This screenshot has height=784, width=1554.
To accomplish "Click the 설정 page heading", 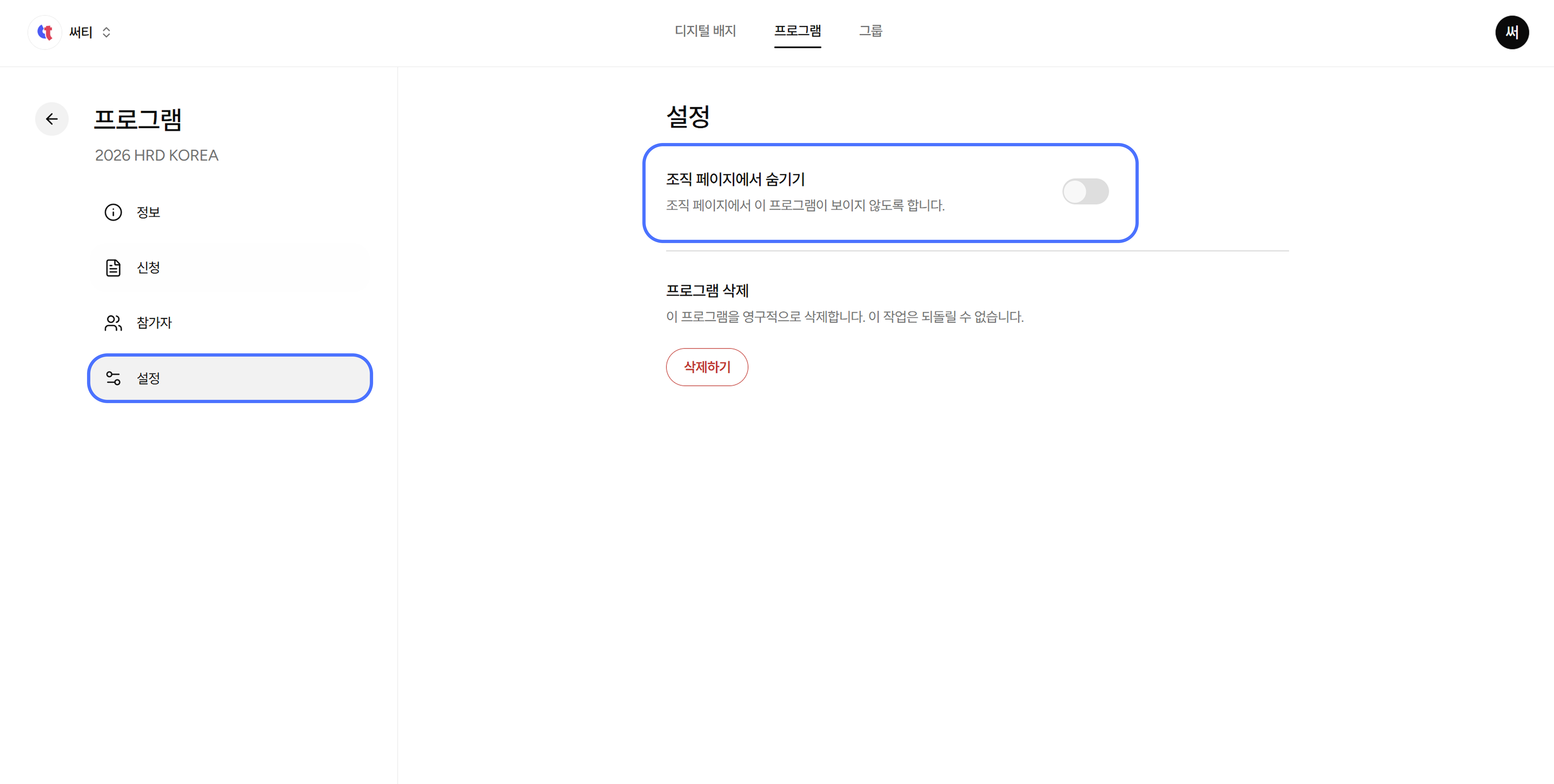I will [x=688, y=117].
